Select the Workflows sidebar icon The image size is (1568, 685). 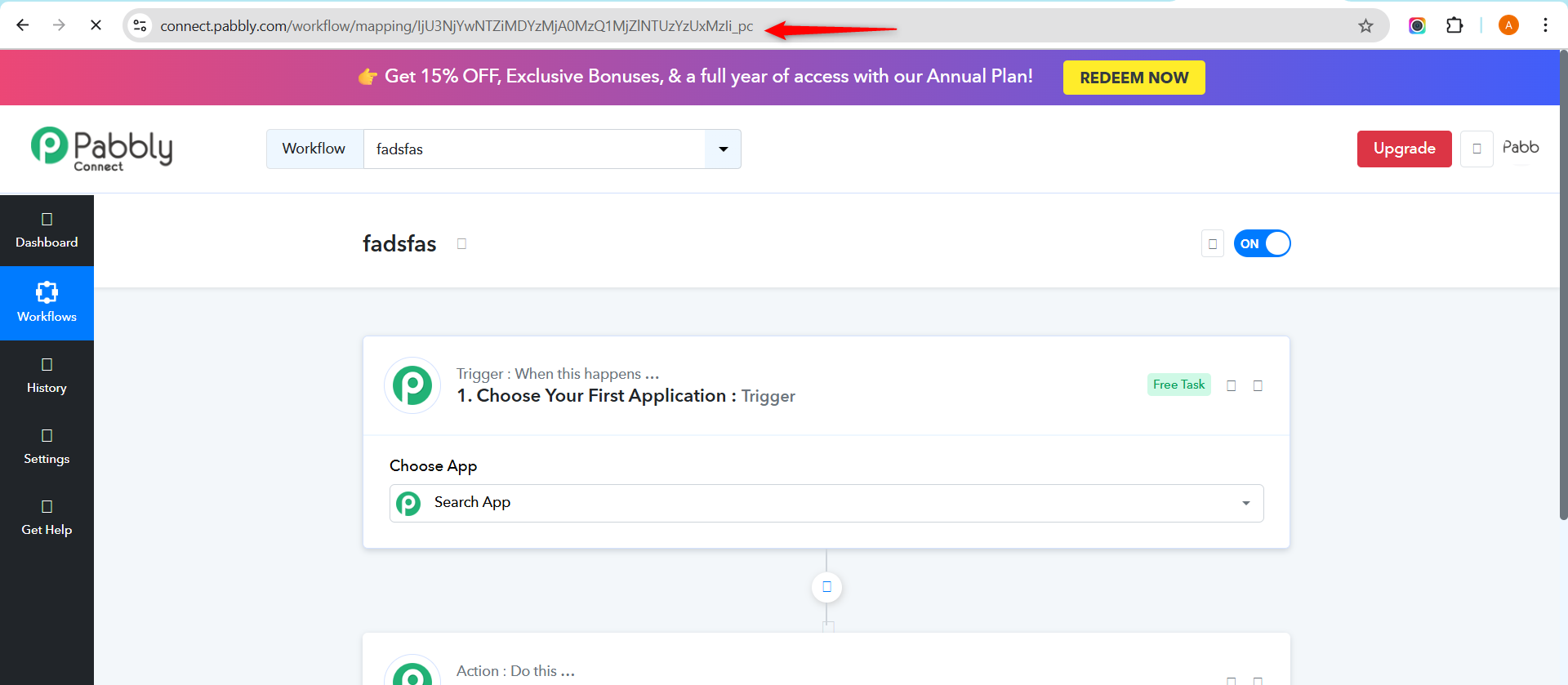(x=47, y=292)
